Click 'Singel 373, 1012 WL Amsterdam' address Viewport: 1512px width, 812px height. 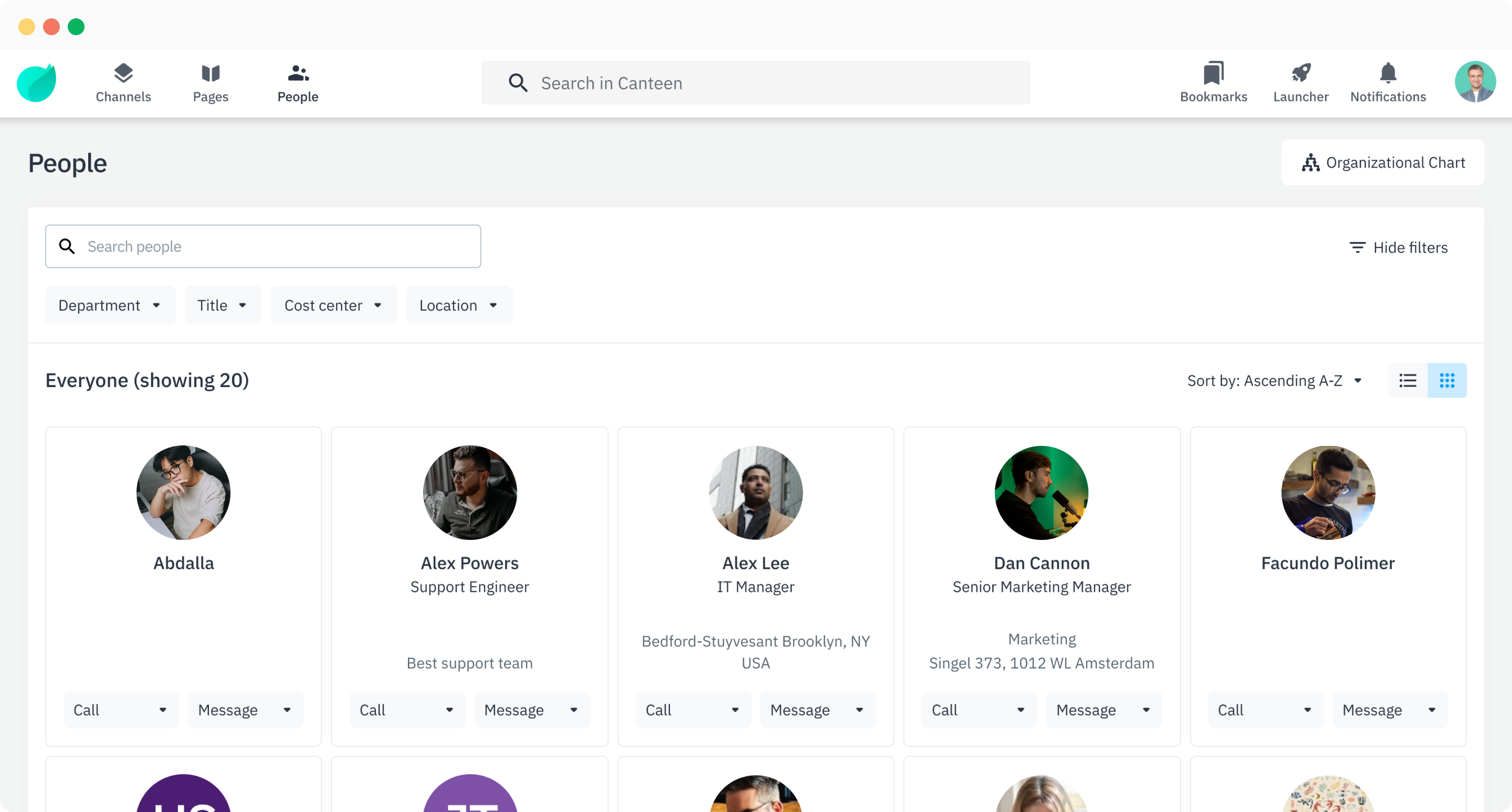[1042, 663]
